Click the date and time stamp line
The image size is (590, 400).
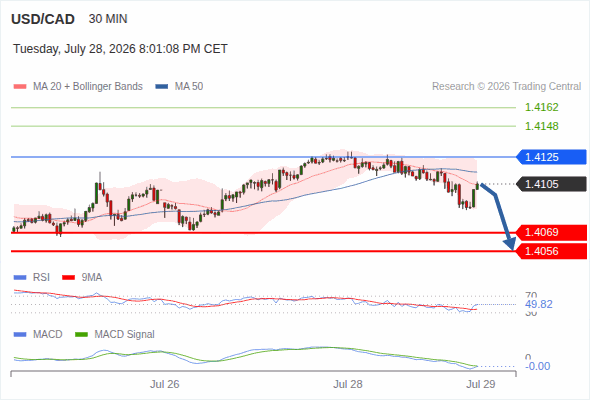[120, 49]
